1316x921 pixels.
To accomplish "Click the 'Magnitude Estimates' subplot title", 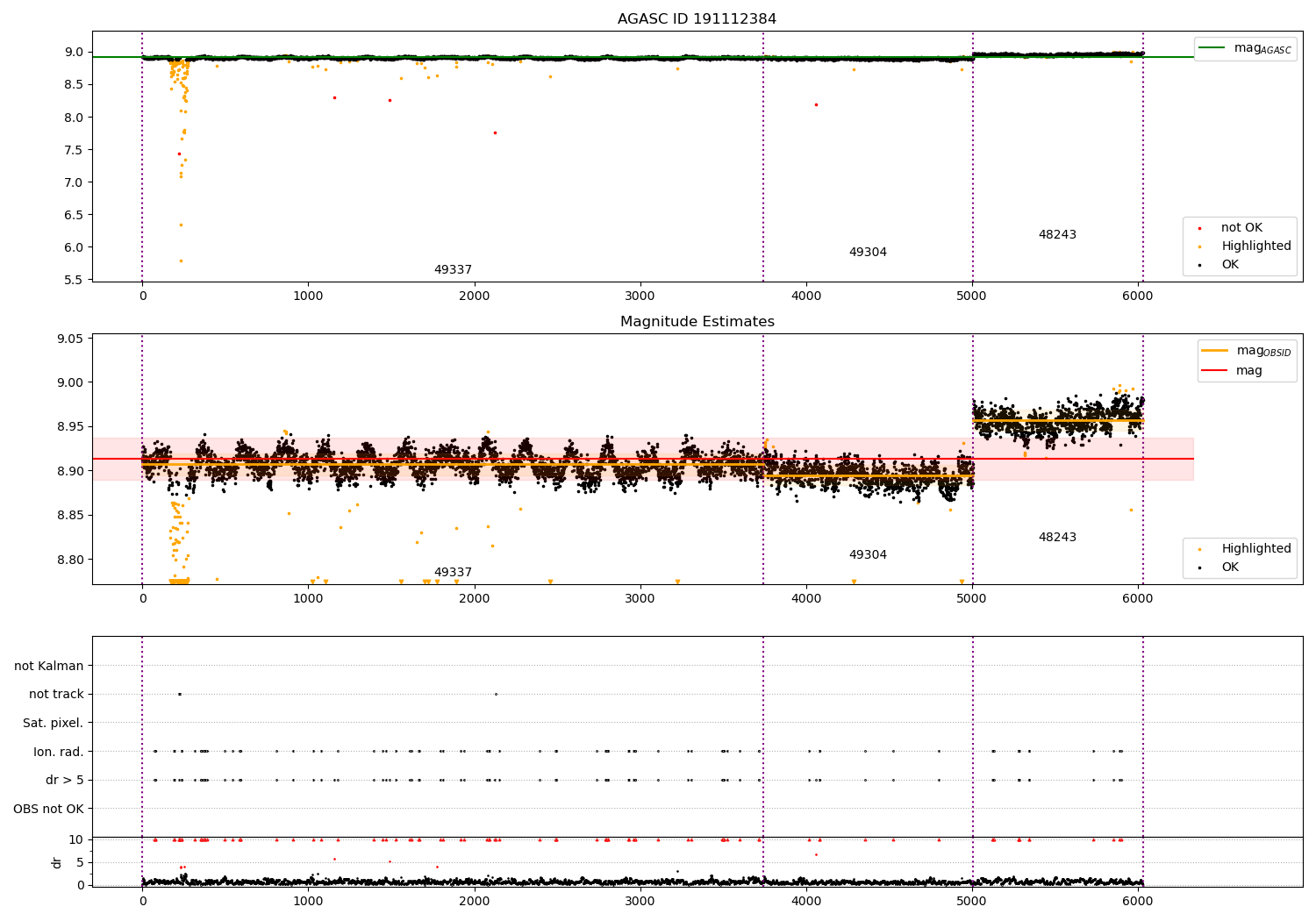I will pos(697,322).
